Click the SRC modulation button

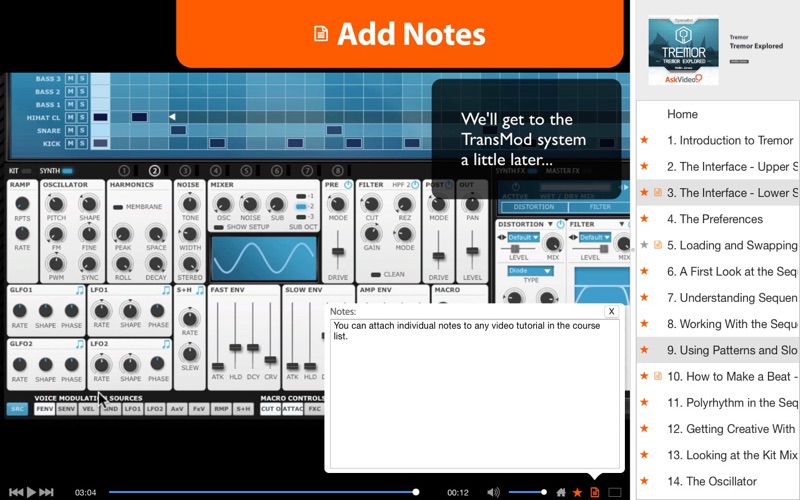(x=17, y=409)
